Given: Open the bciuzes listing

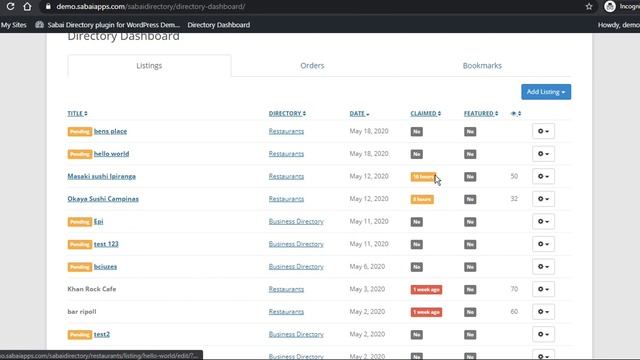Looking at the screenshot, I should tap(105, 267).
